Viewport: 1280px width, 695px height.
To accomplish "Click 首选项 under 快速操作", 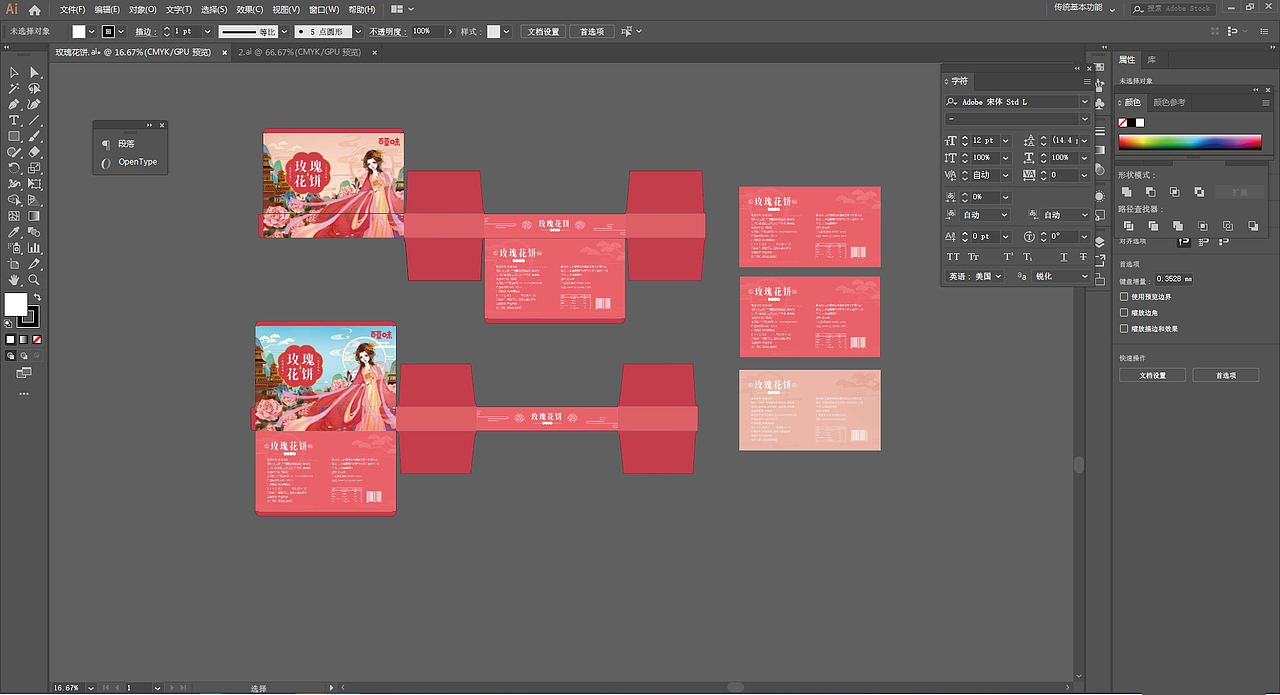I will coord(1226,375).
